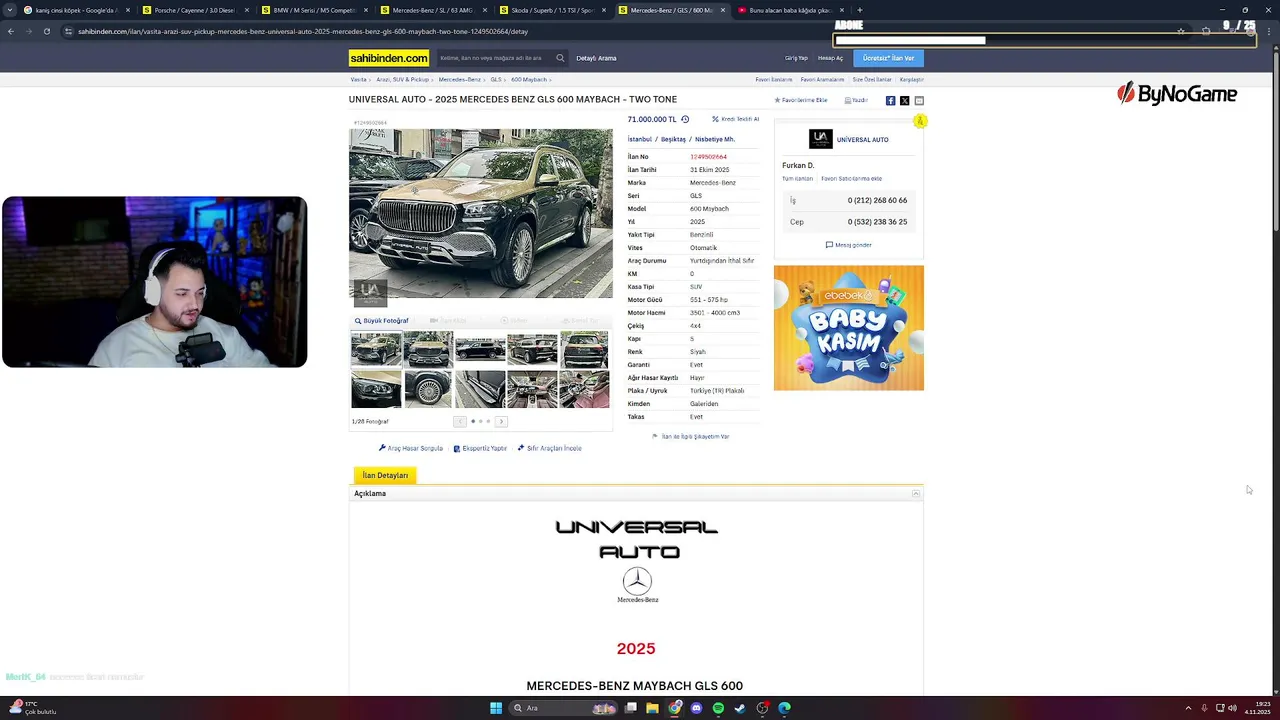Share the listing on X
1280x720 pixels.
pyautogui.click(x=904, y=100)
